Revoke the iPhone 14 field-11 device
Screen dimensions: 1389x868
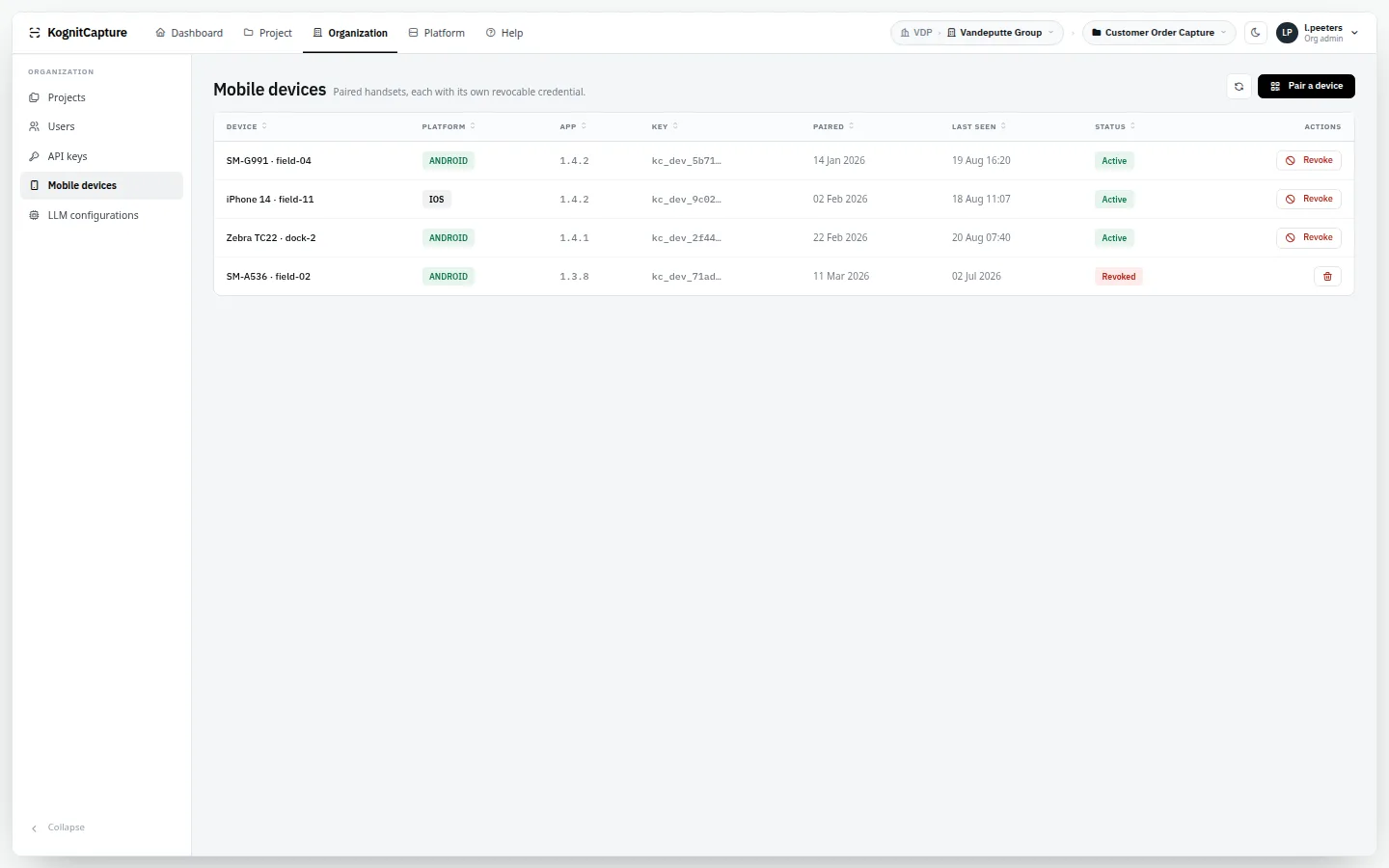[1309, 200]
